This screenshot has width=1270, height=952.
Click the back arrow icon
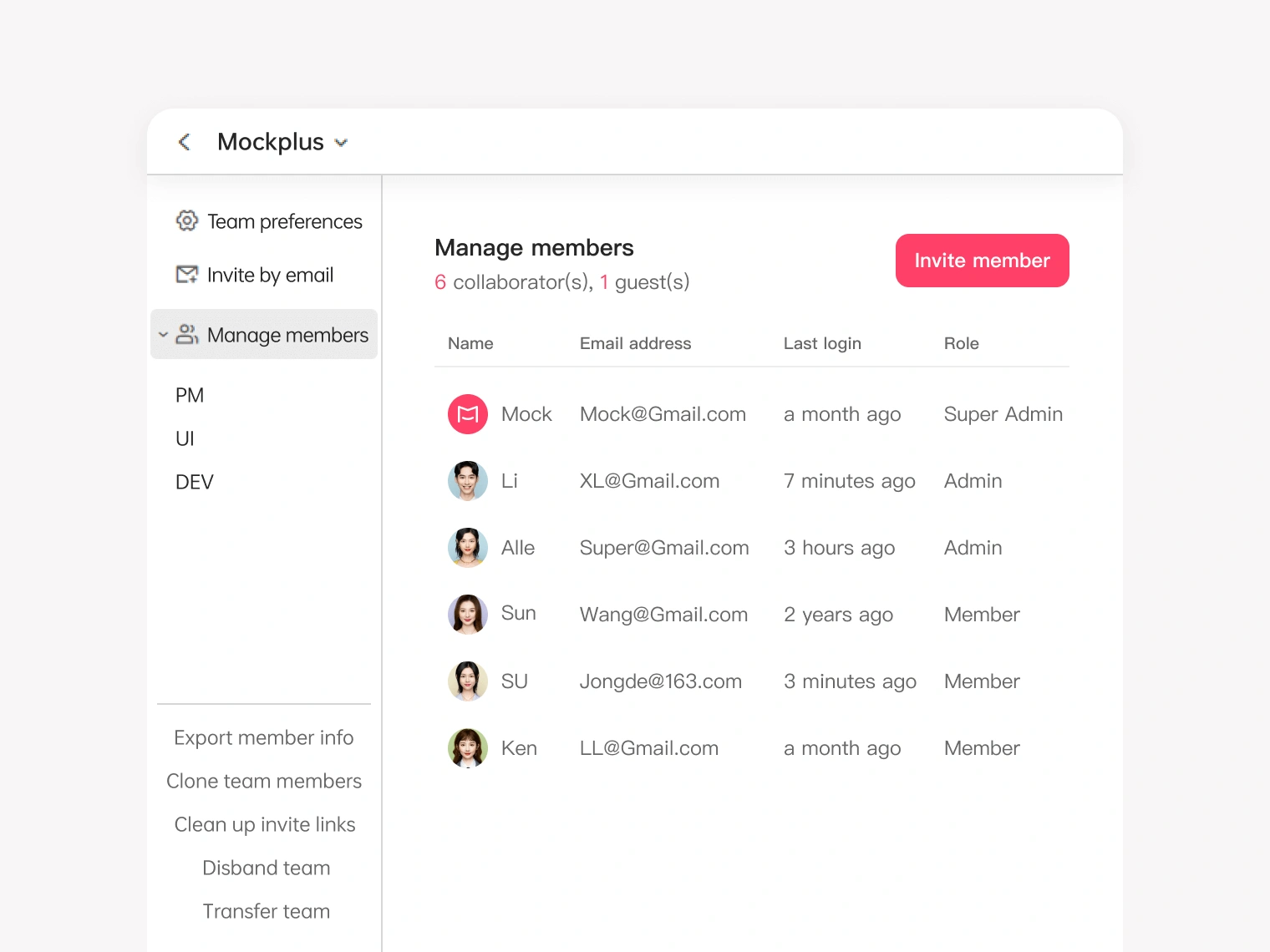(185, 142)
